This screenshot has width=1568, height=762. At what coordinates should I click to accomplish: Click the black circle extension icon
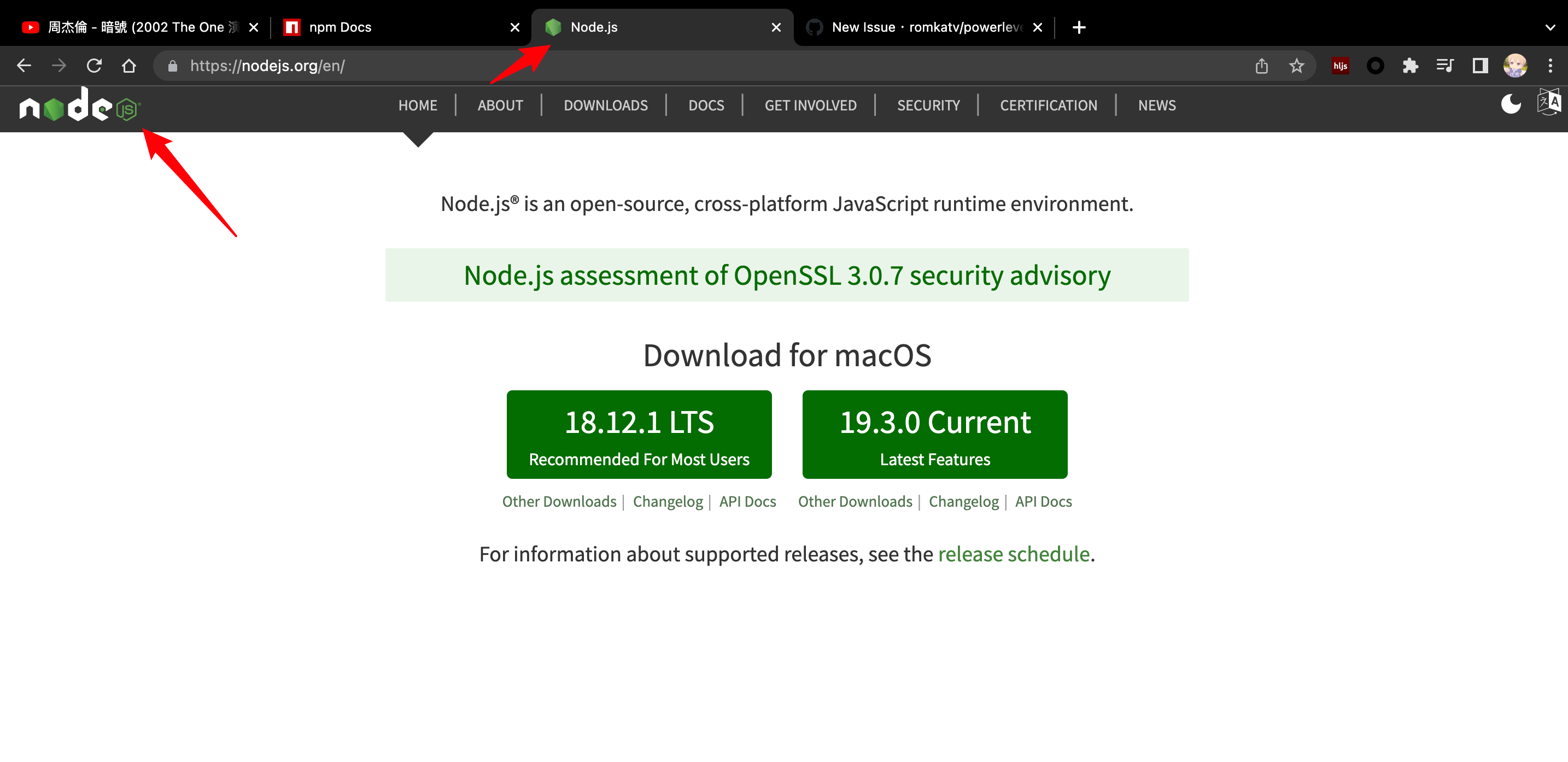click(x=1375, y=66)
